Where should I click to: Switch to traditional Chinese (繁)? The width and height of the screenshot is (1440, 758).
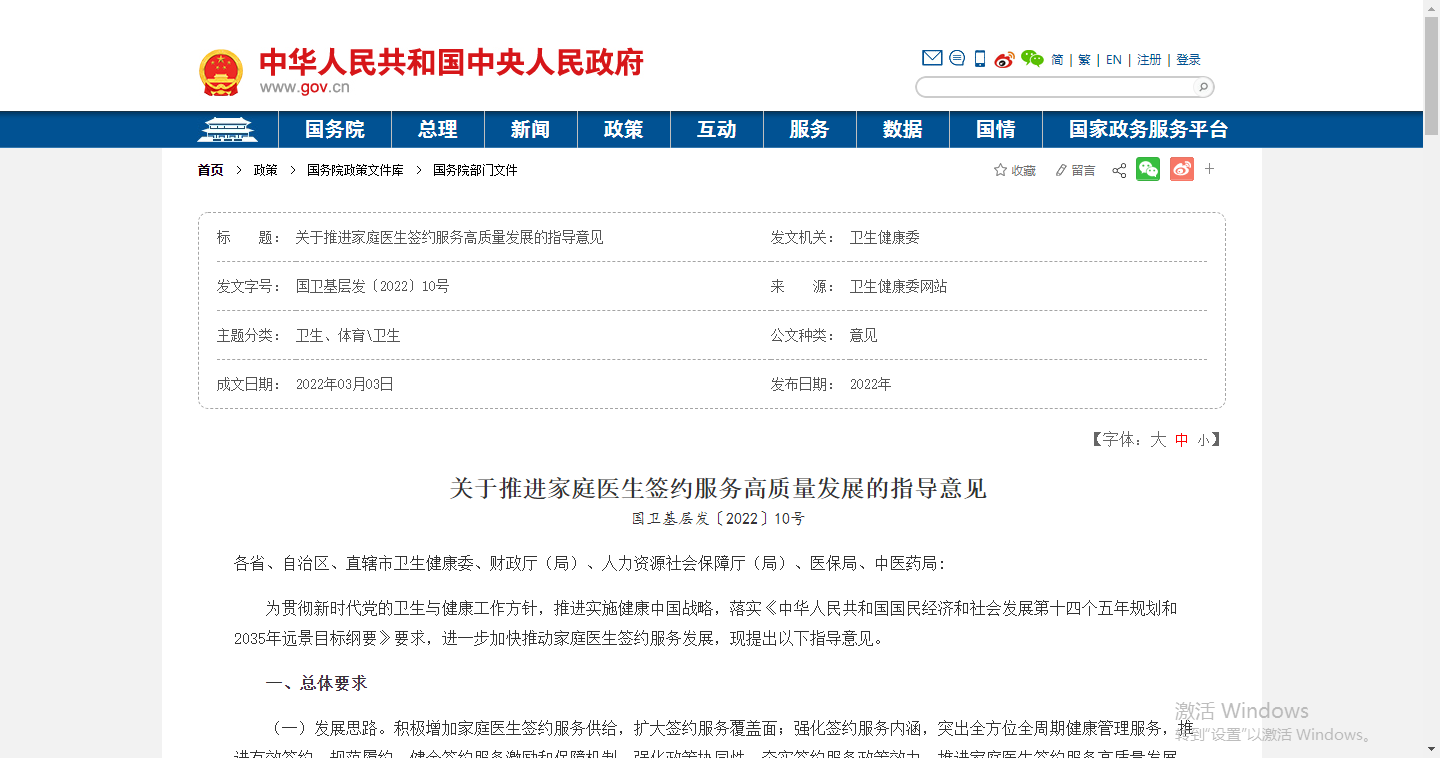(x=1084, y=60)
